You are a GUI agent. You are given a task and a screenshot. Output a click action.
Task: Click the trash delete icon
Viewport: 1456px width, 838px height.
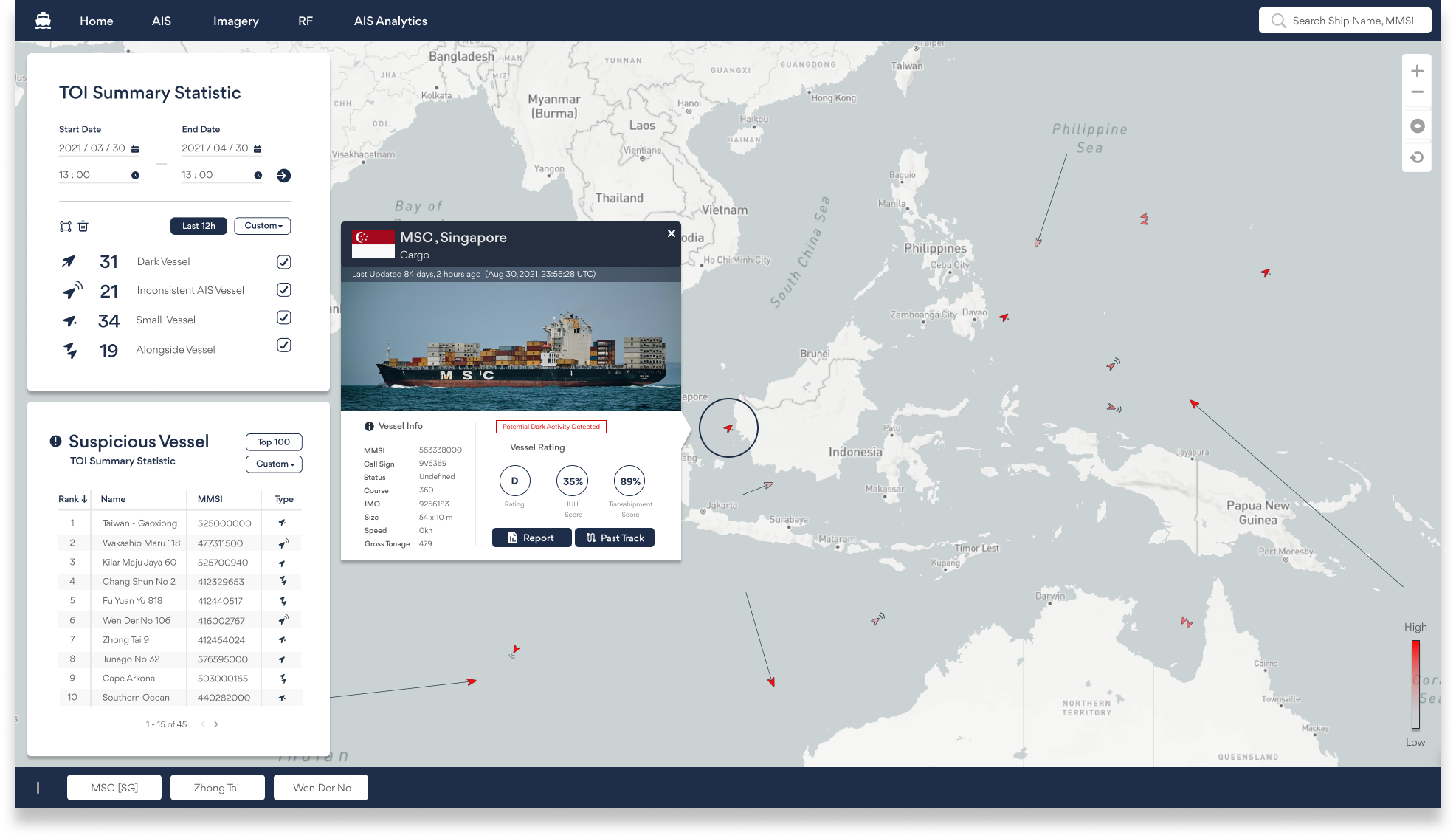click(83, 227)
